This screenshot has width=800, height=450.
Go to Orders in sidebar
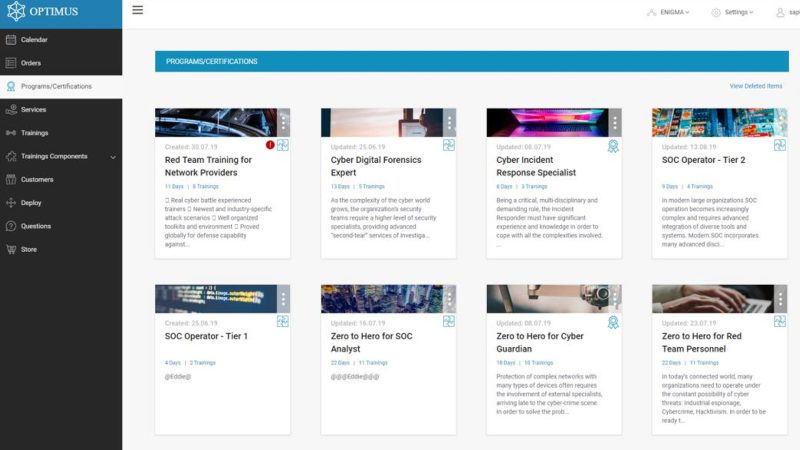pos(31,63)
